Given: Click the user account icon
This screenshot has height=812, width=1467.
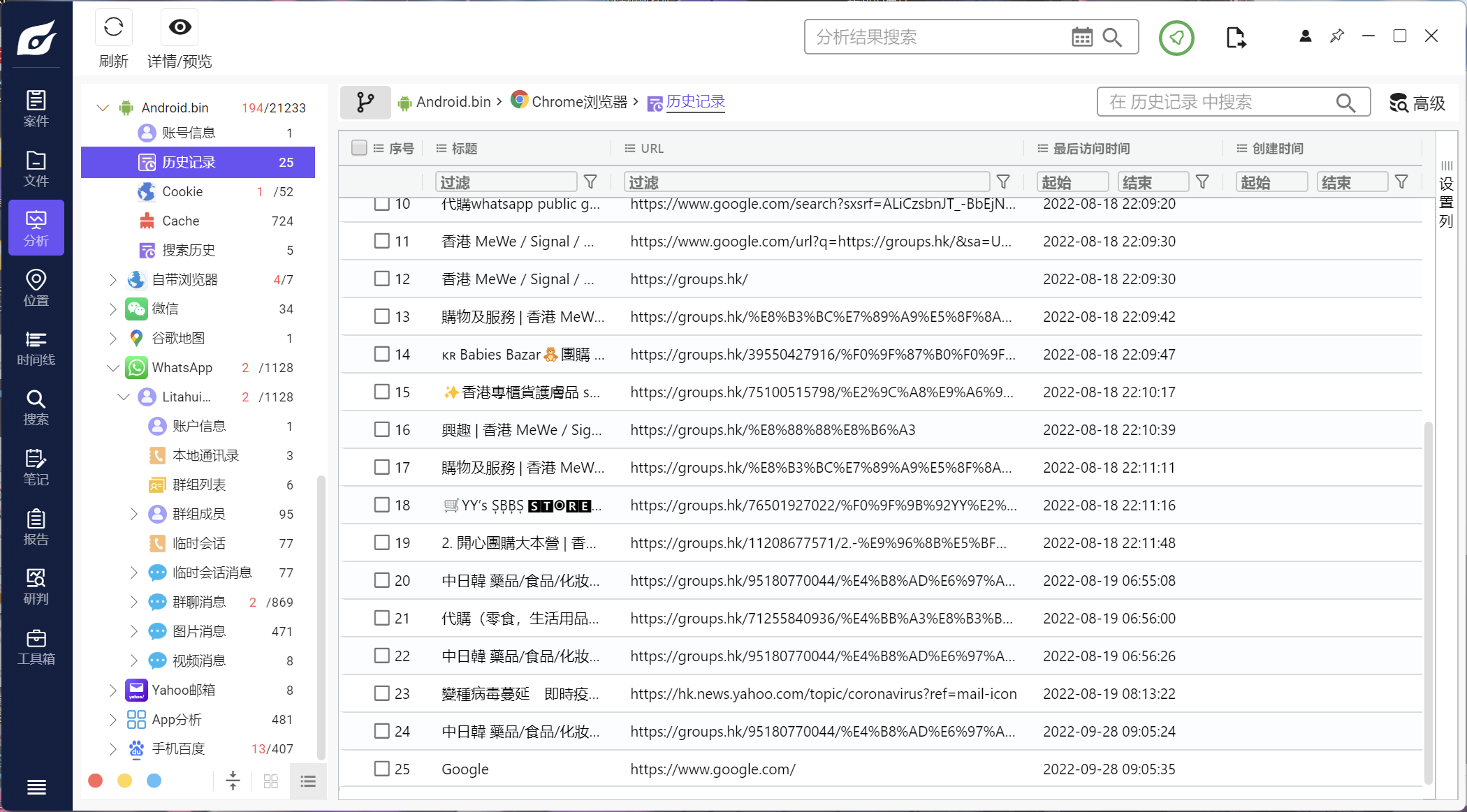Looking at the screenshot, I should (x=1305, y=36).
